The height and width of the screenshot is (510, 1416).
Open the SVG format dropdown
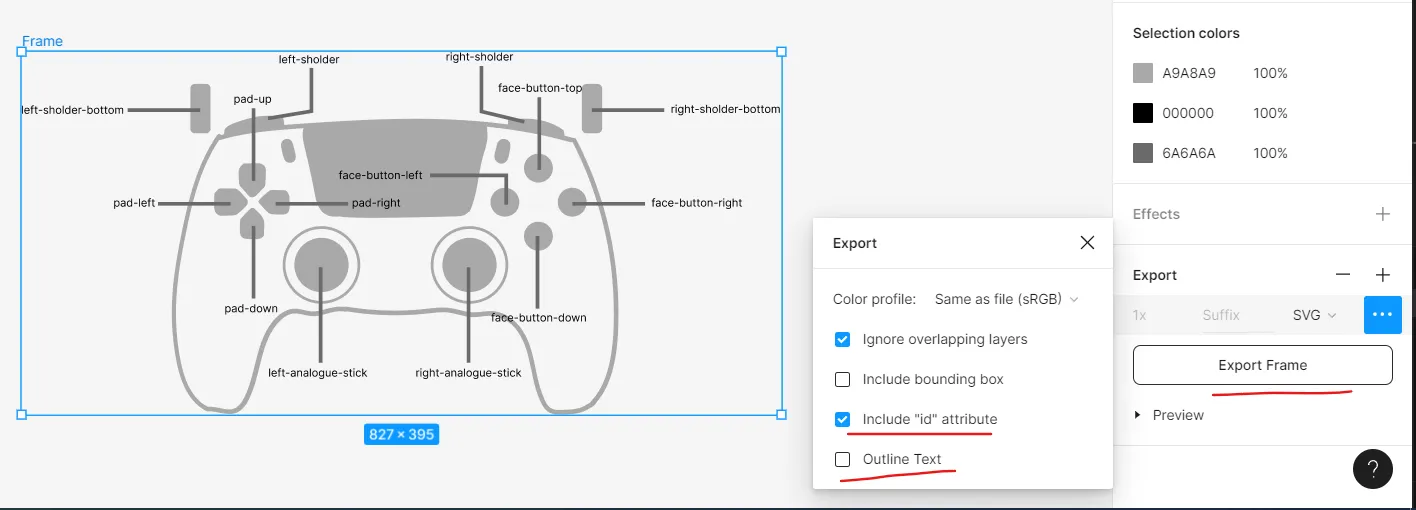click(1314, 315)
